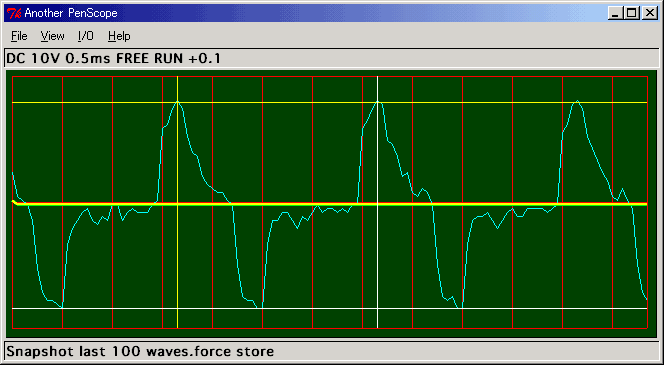Click the DC 10V 0.5ms FREE RUN status bar
Viewport: 664px width, 365px height.
pyautogui.click(x=332, y=58)
